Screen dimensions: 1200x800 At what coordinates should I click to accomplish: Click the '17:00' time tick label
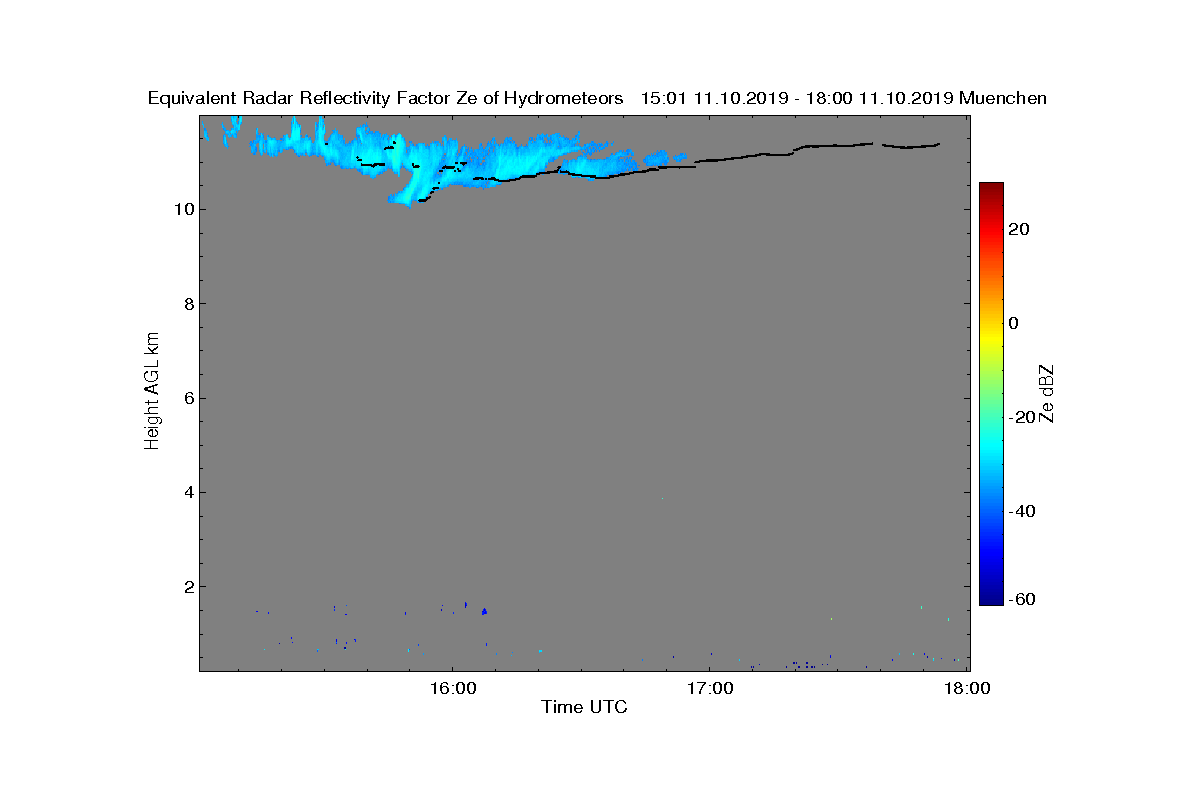pos(711,688)
